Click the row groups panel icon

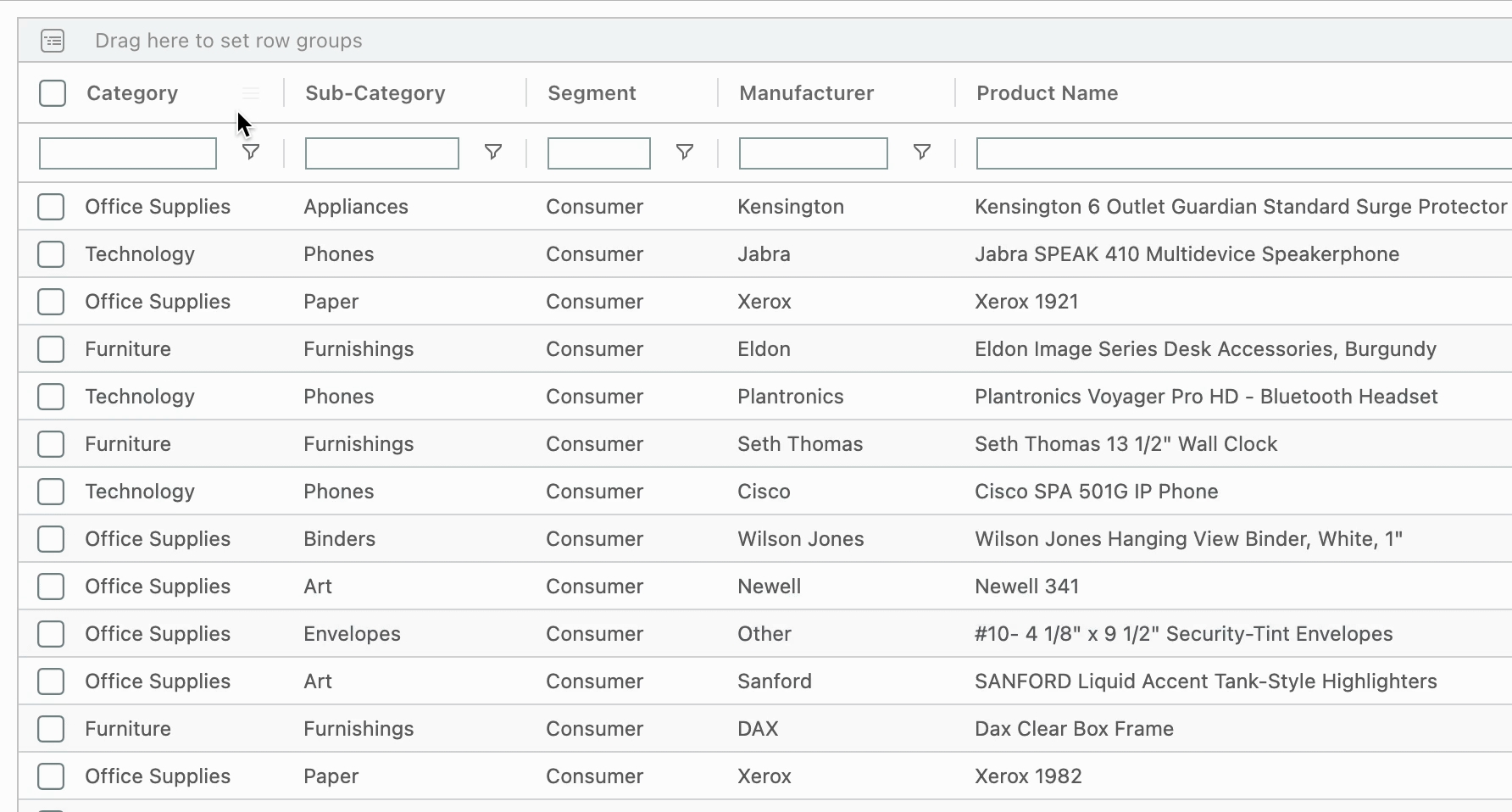pyautogui.click(x=53, y=41)
